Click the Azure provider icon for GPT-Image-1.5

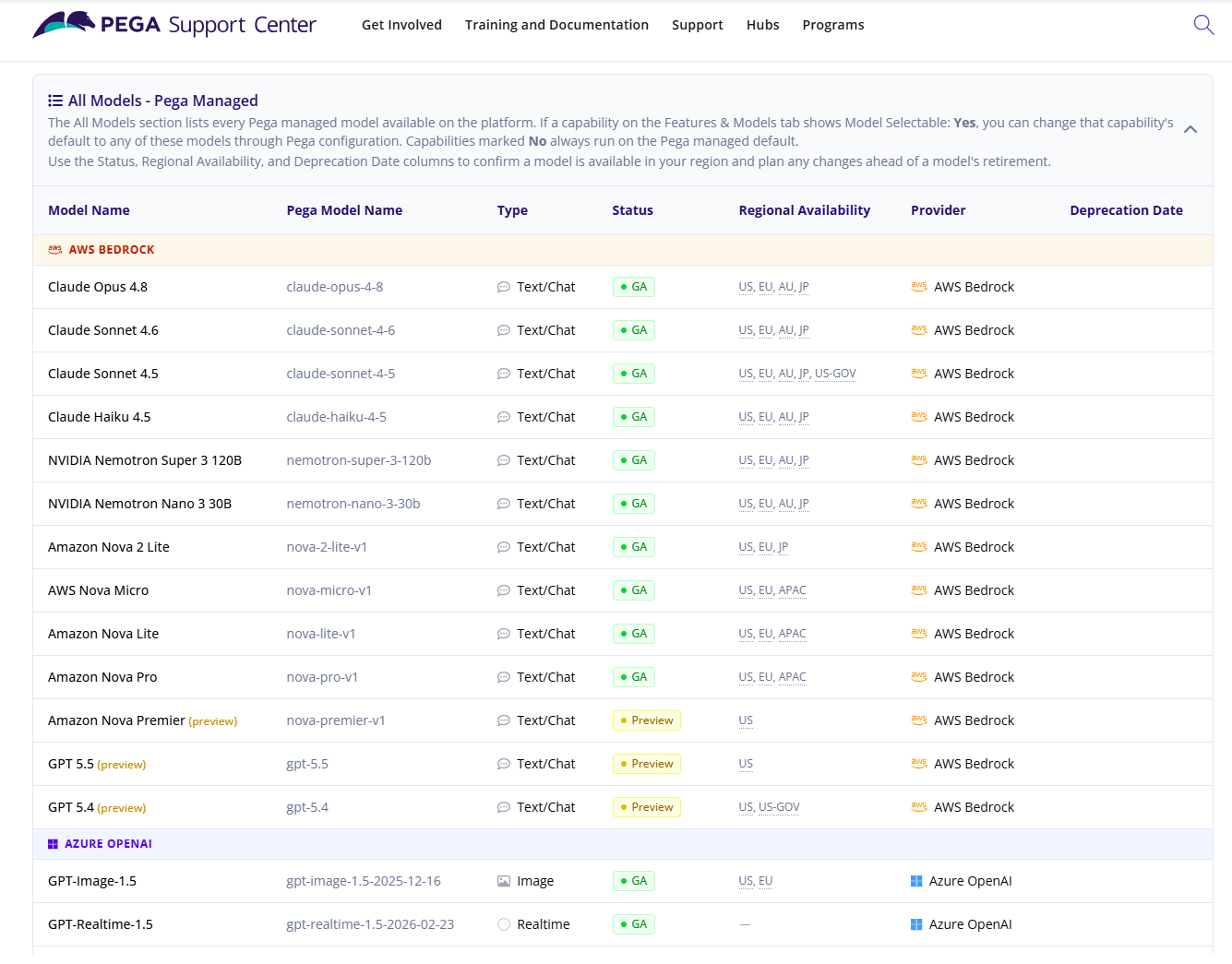(916, 881)
